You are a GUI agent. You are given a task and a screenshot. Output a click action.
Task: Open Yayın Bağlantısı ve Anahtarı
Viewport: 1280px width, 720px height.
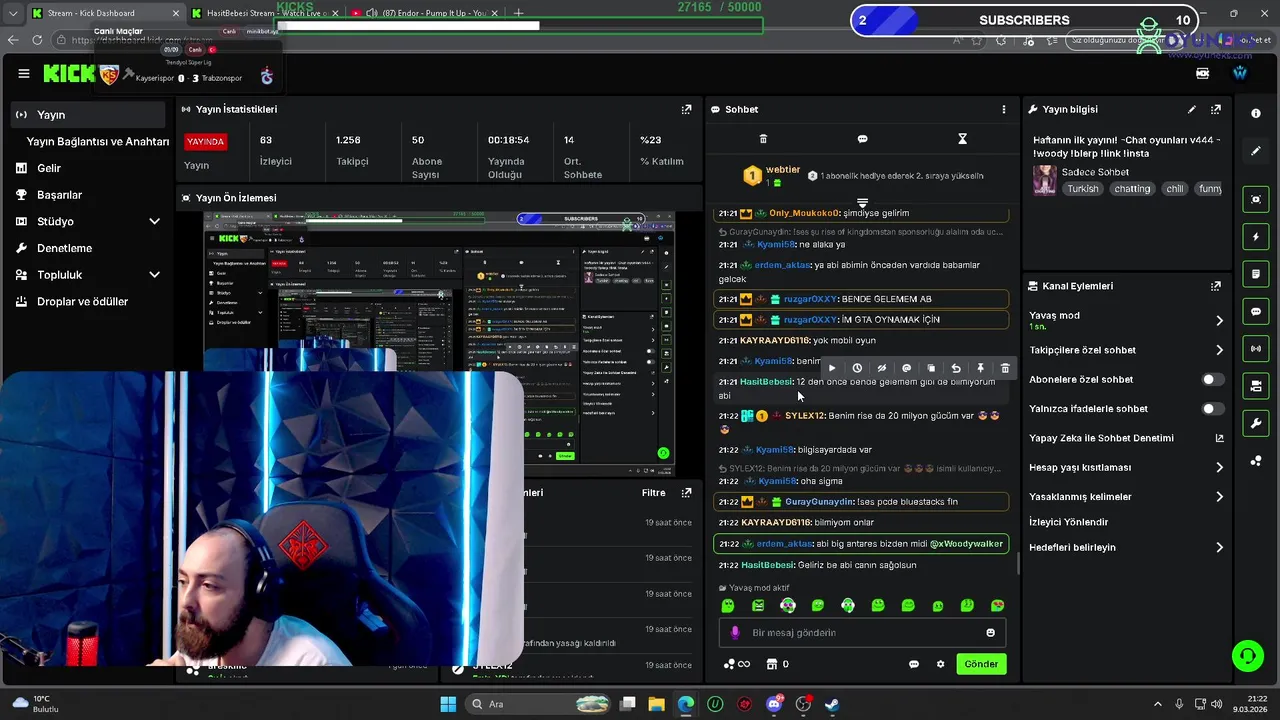(x=98, y=142)
